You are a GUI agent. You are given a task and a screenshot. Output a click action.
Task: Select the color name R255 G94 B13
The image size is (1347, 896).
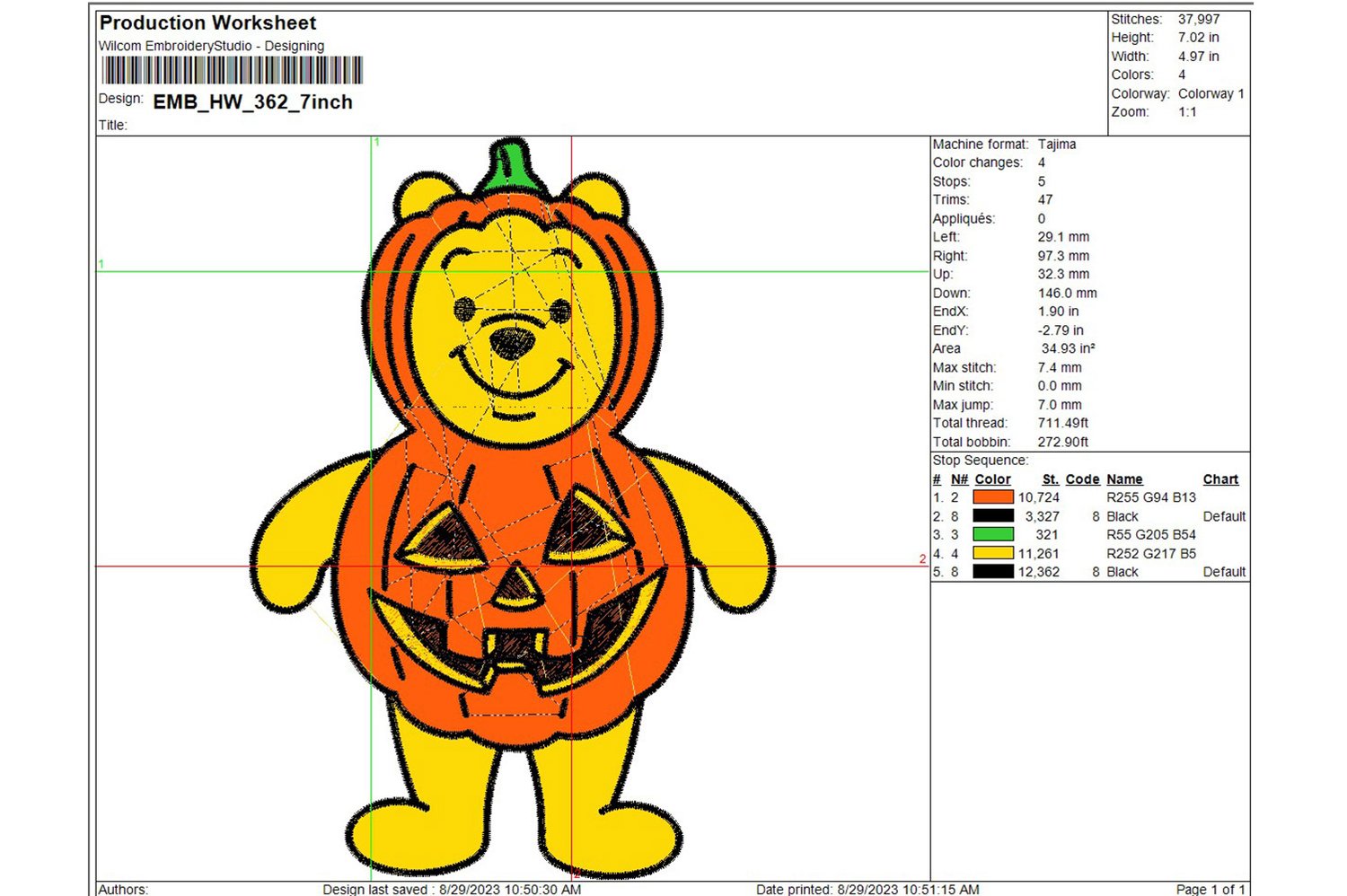[1151, 497]
